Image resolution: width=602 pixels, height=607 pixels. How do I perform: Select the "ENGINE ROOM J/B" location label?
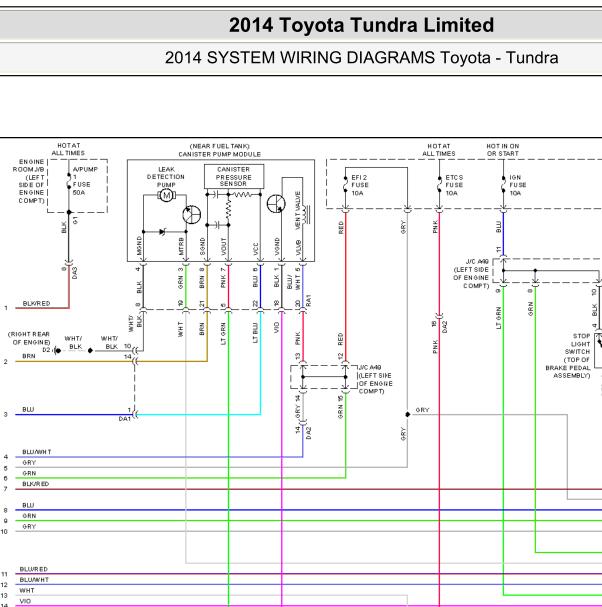pos(29,181)
